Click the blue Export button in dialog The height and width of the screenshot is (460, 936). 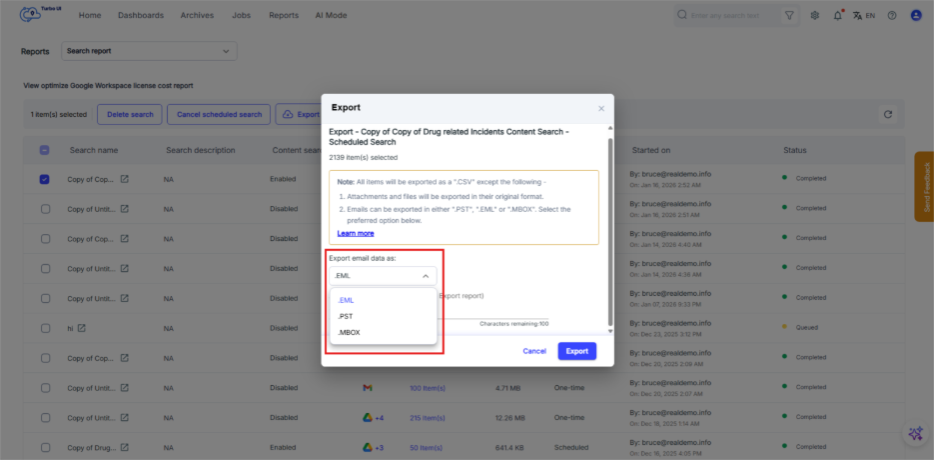point(577,351)
